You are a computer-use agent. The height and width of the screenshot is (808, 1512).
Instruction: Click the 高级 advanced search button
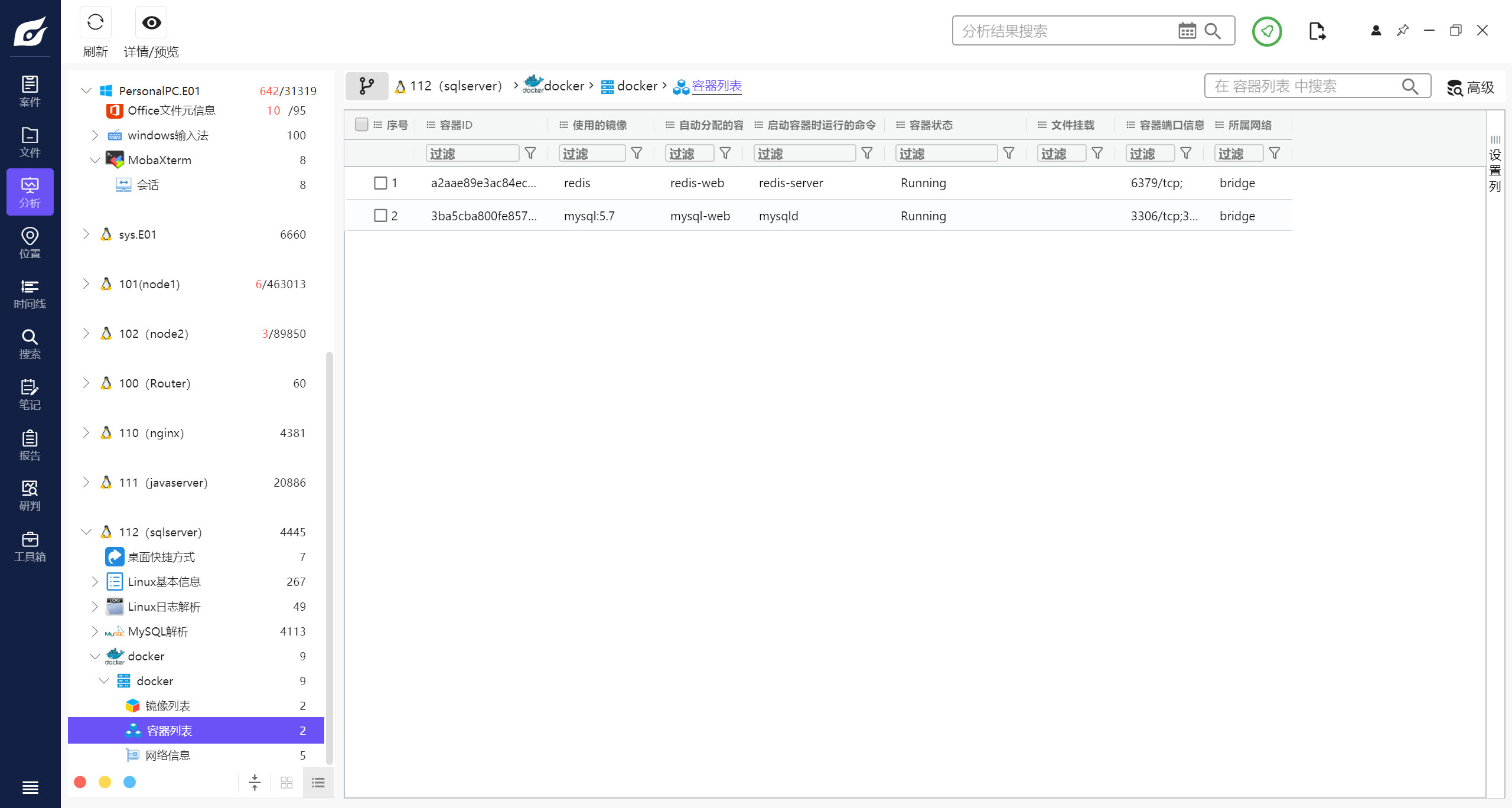pyautogui.click(x=1471, y=87)
